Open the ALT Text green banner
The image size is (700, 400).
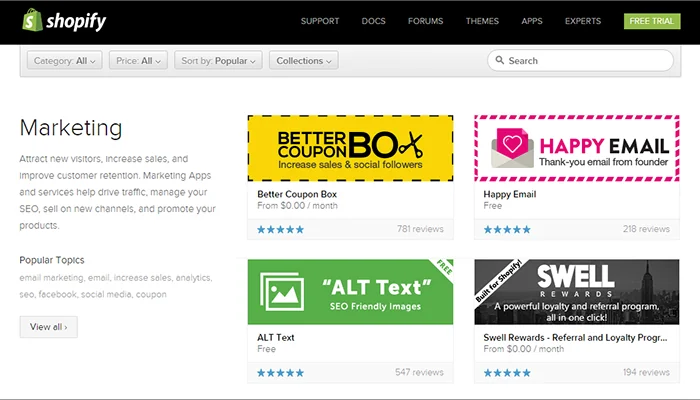point(350,292)
